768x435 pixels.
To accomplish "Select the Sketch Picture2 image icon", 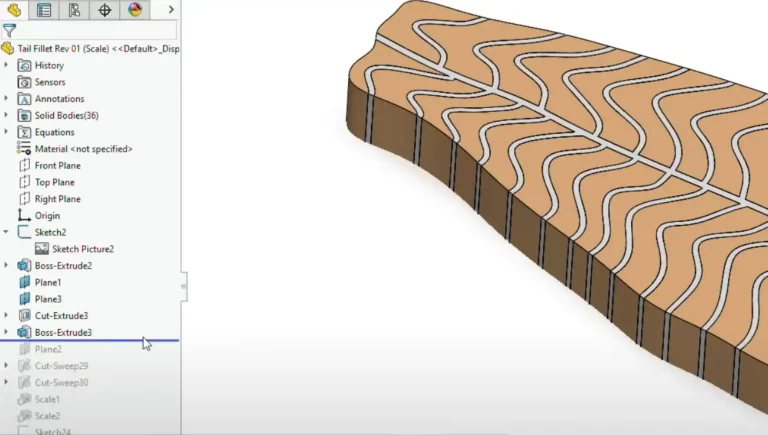I will pyautogui.click(x=41, y=249).
